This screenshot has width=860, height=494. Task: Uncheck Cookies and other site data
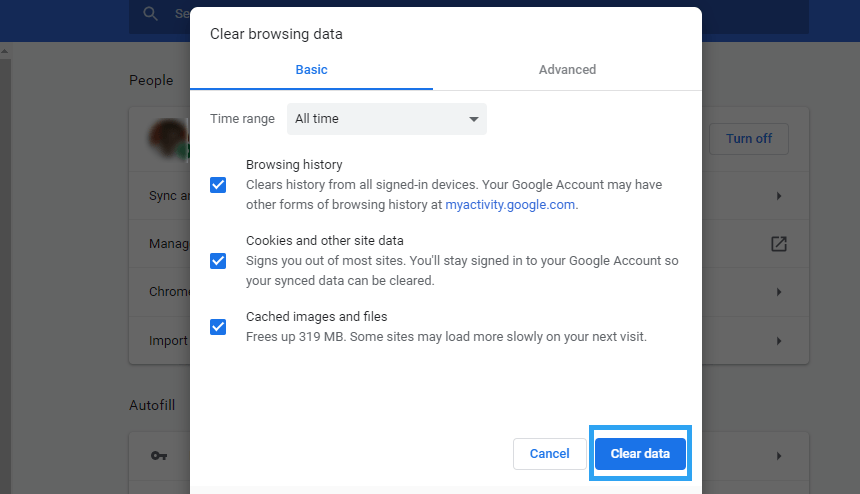218,261
